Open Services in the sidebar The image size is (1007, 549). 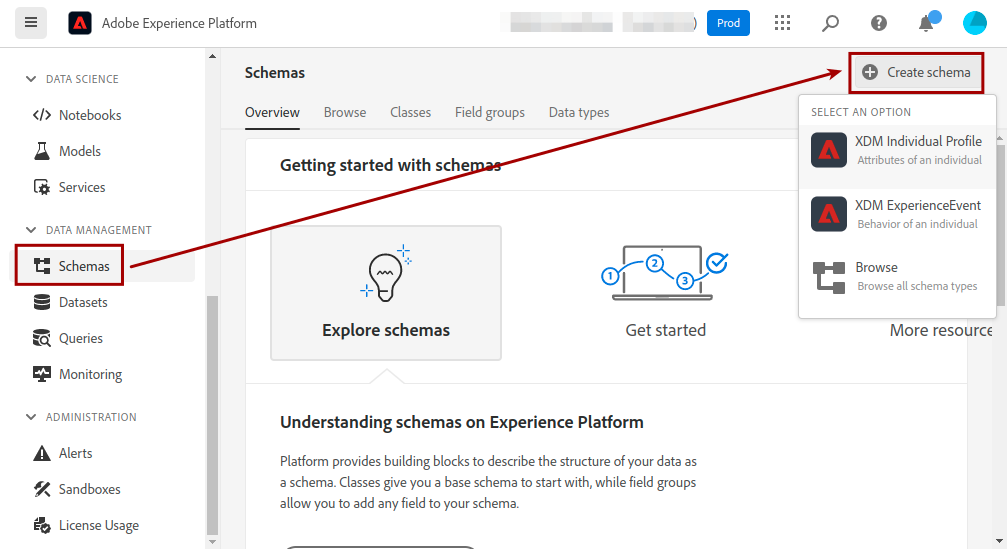click(69, 187)
